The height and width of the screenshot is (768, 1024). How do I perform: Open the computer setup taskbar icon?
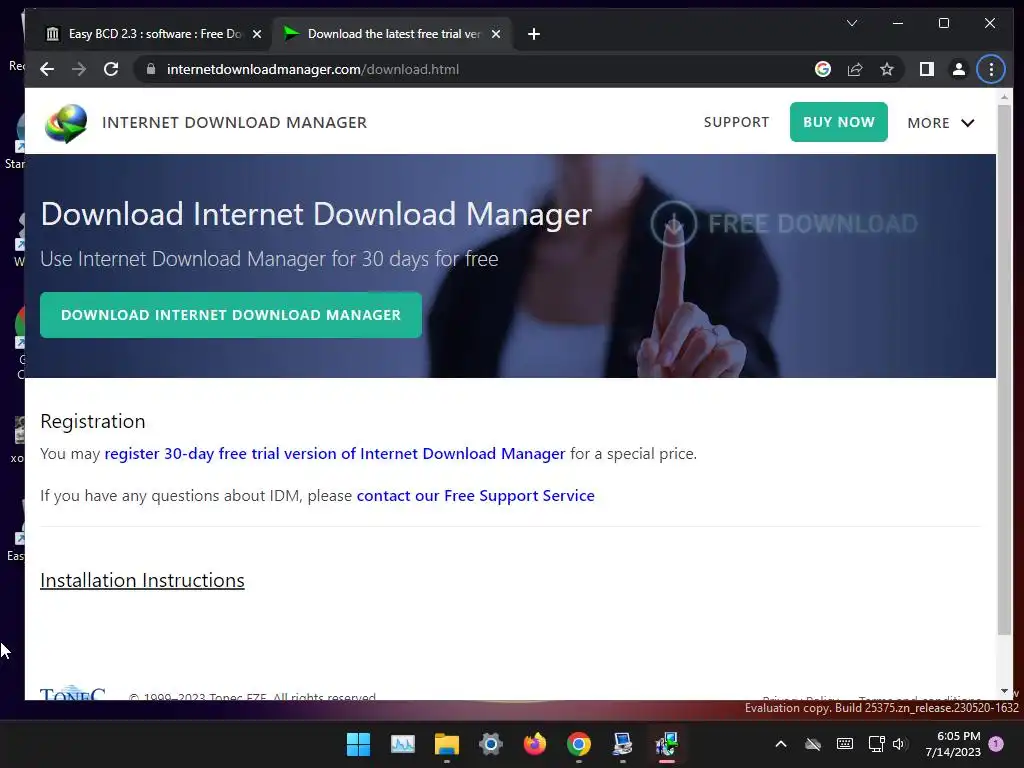tap(623, 744)
